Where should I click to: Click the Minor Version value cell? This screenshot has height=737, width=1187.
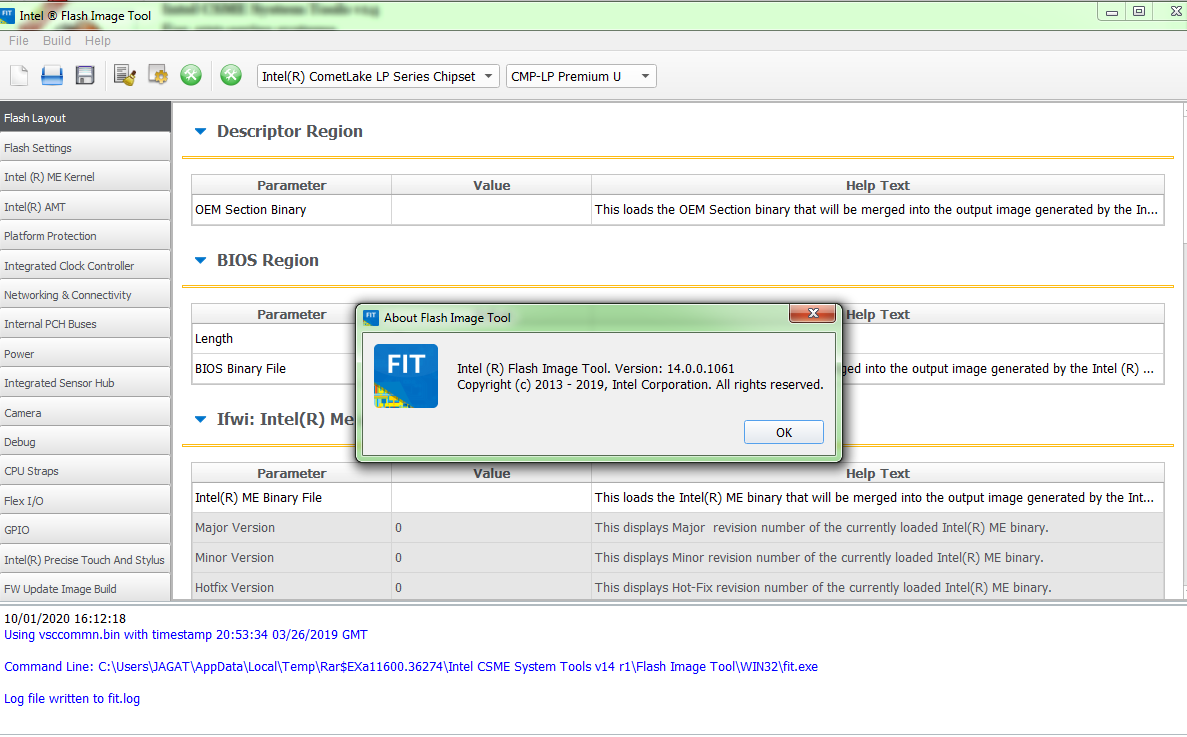tap(491, 558)
